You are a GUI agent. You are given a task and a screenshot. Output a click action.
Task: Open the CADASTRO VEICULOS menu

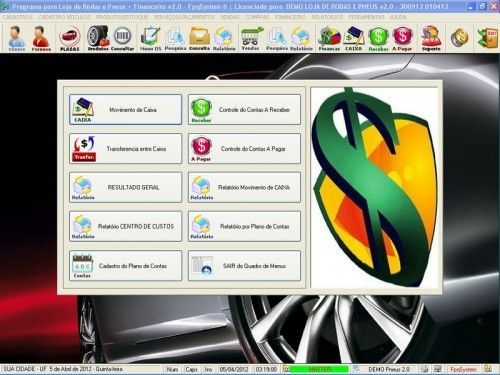[x=64, y=17]
